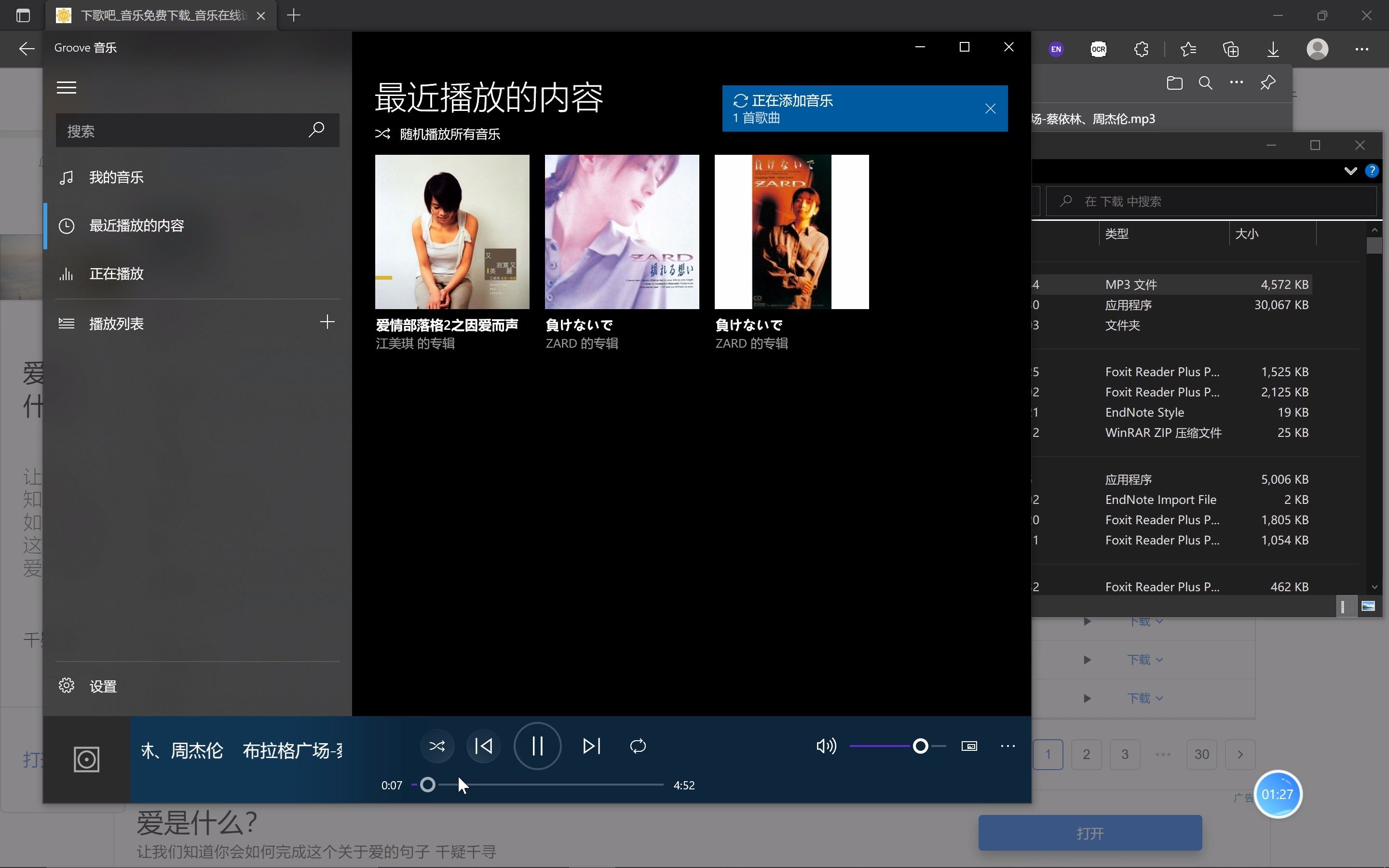Toggle repeat mode in playback bar
The image size is (1389, 868).
coord(638,746)
